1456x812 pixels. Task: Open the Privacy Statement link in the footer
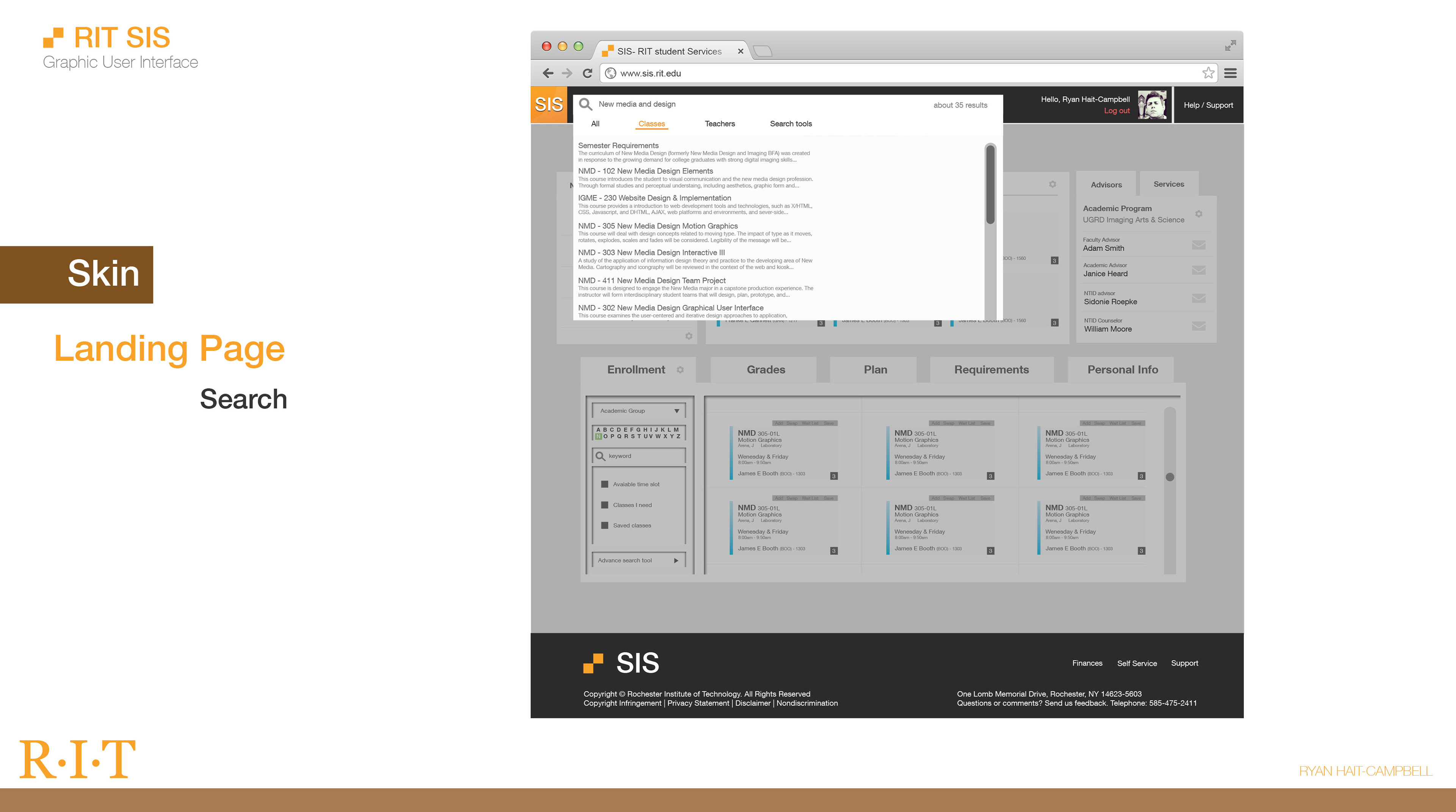coord(698,703)
